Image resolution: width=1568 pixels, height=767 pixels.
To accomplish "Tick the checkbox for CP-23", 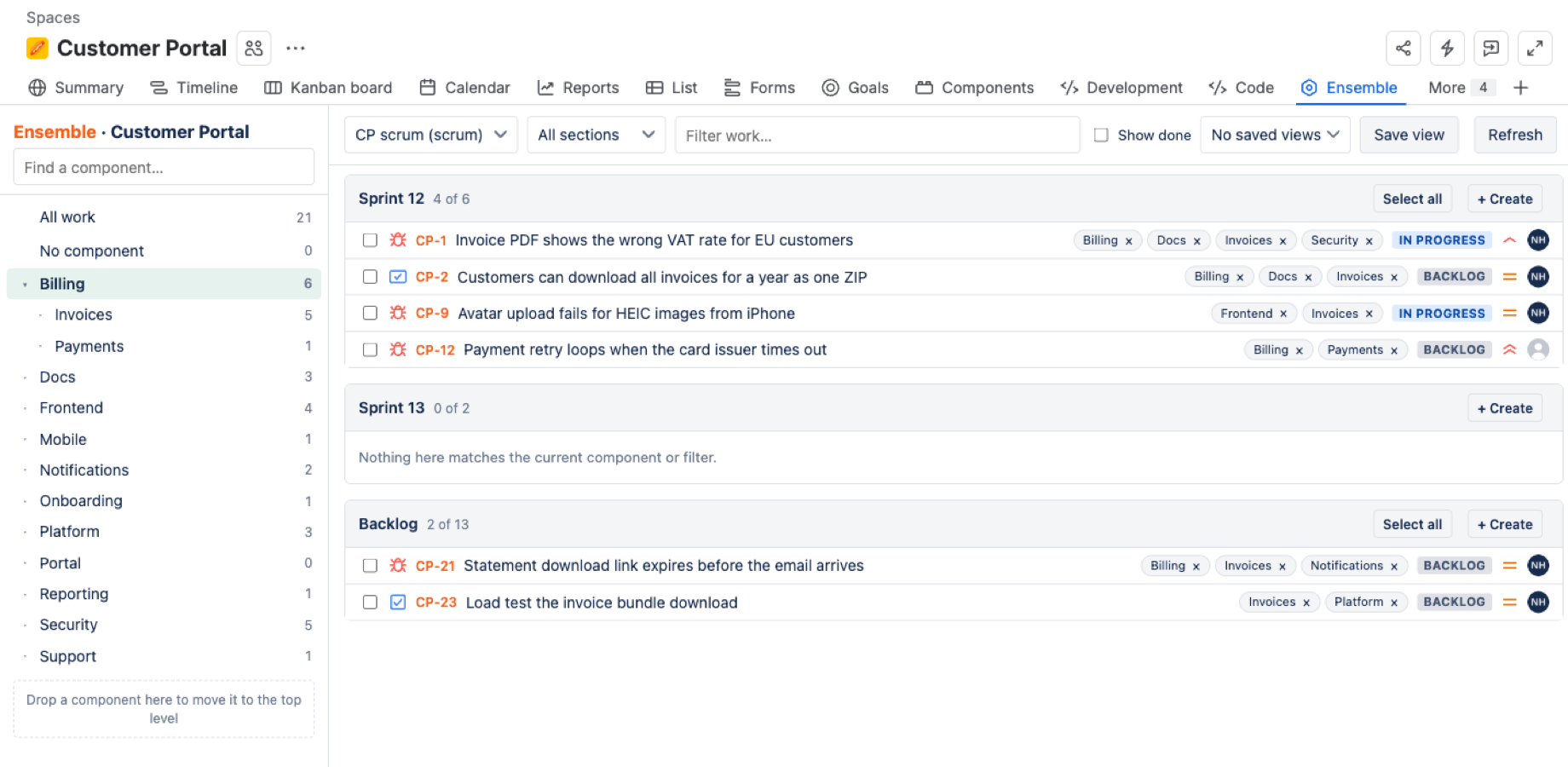I will tap(370, 603).
